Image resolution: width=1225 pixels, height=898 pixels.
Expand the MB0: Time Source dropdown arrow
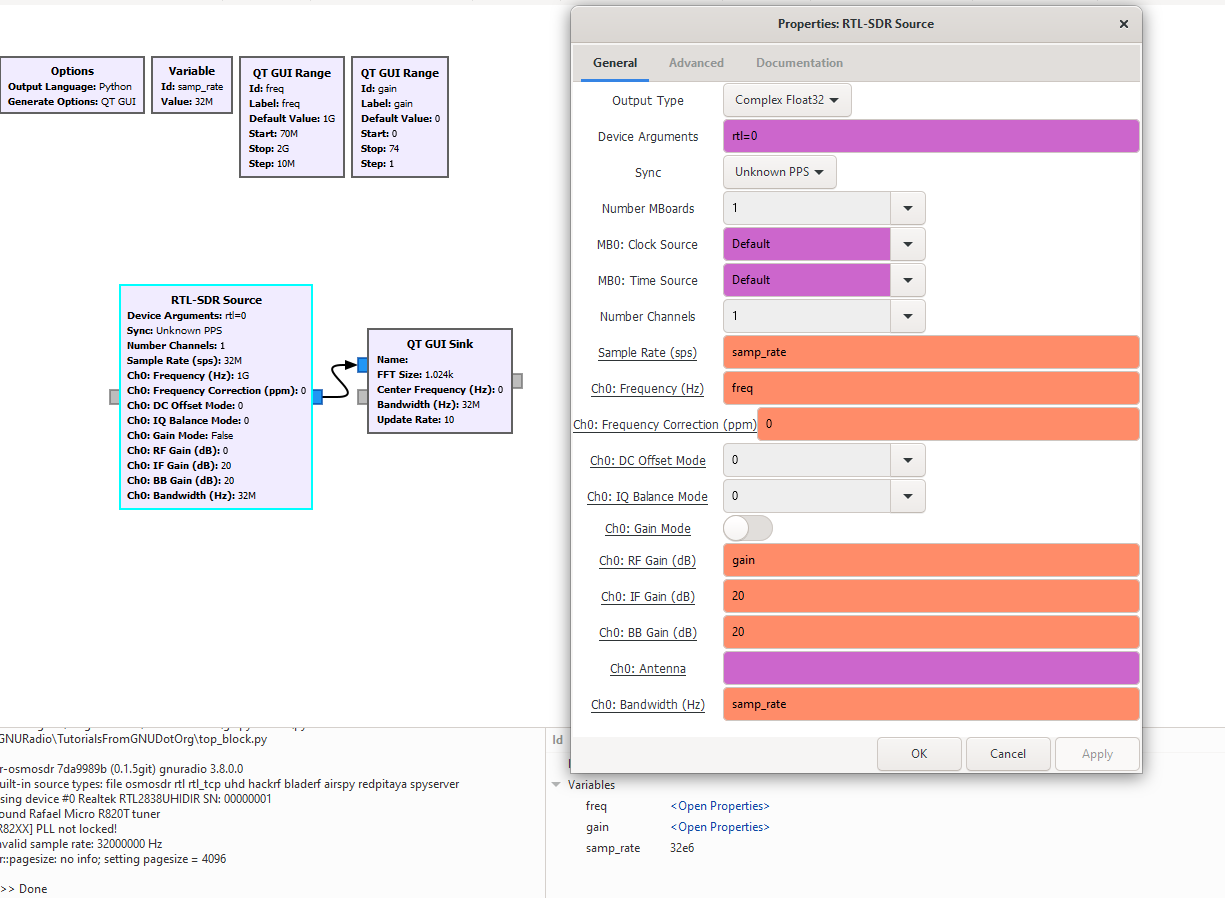pos(908,280)
